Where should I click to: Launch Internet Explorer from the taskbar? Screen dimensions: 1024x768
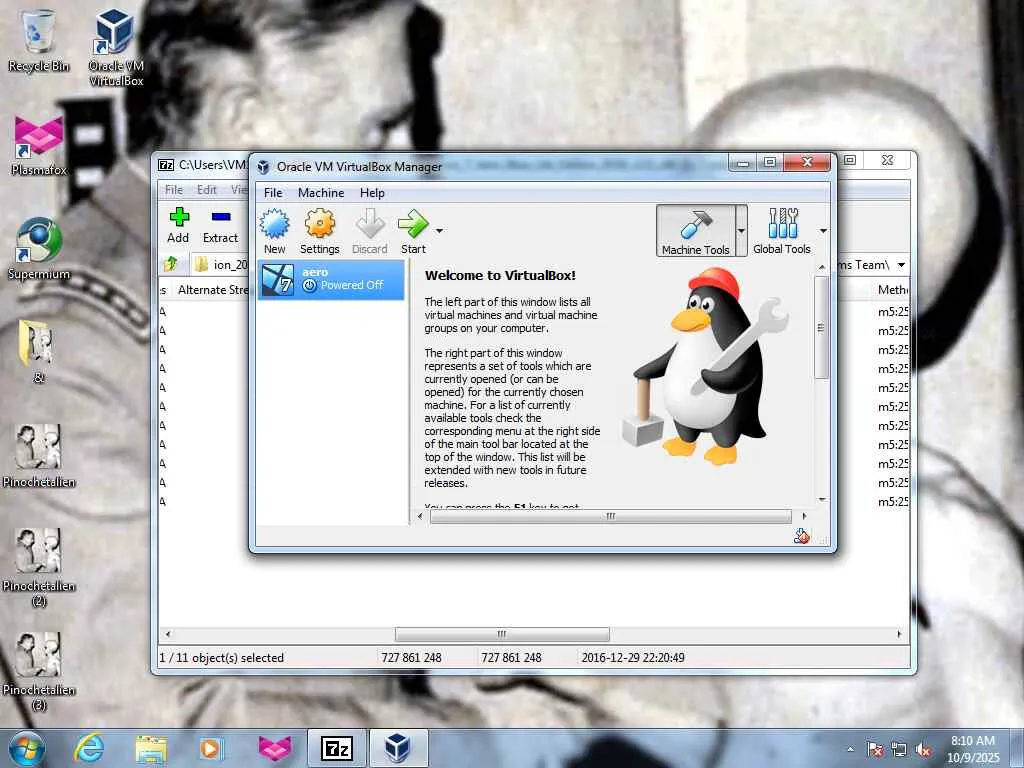(89, 748)
